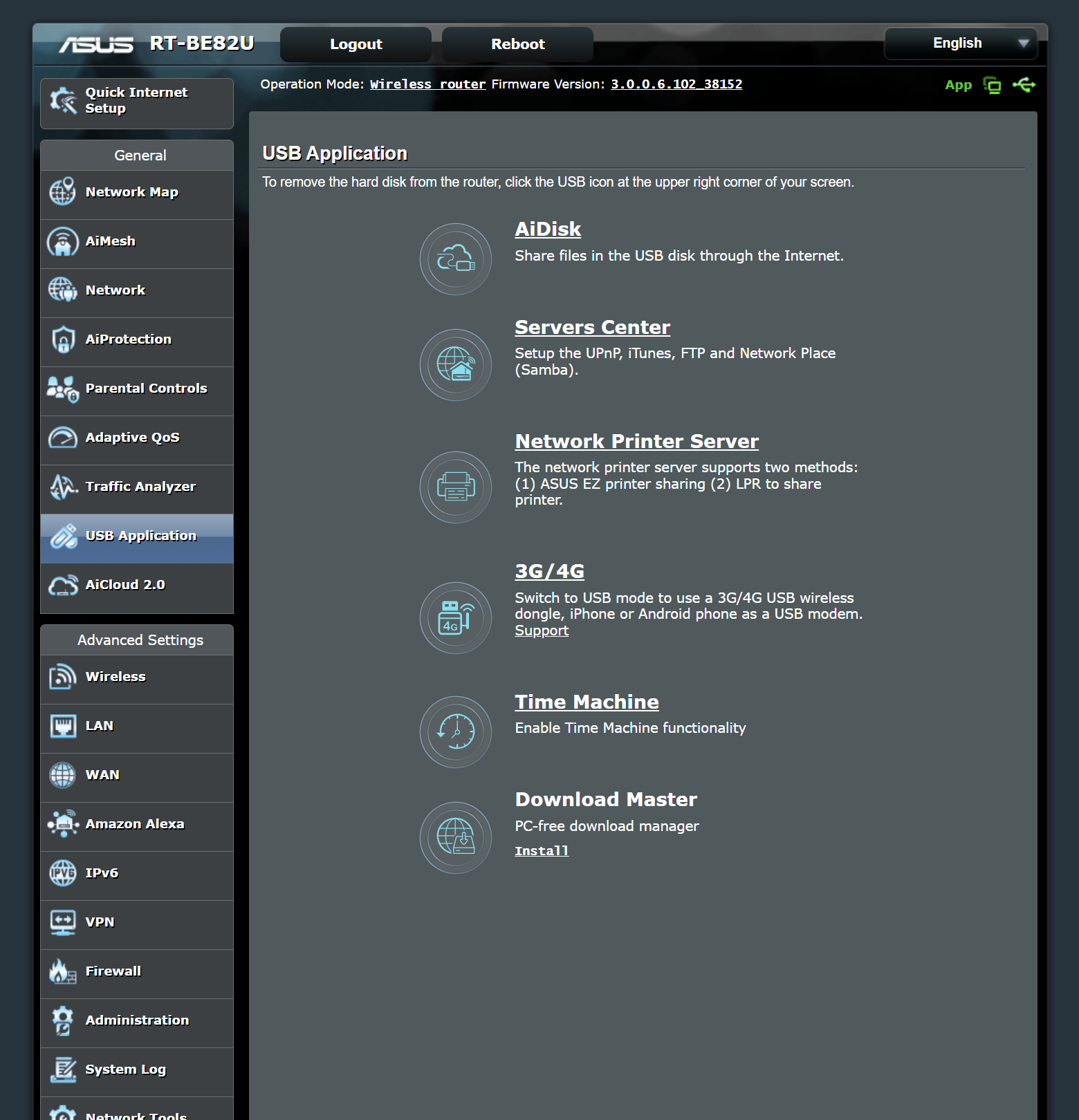This screenshot has height=1120, width=1079.
Task: Click the 3G/4G dongle circular icon
Action: (x=456, y=618)
